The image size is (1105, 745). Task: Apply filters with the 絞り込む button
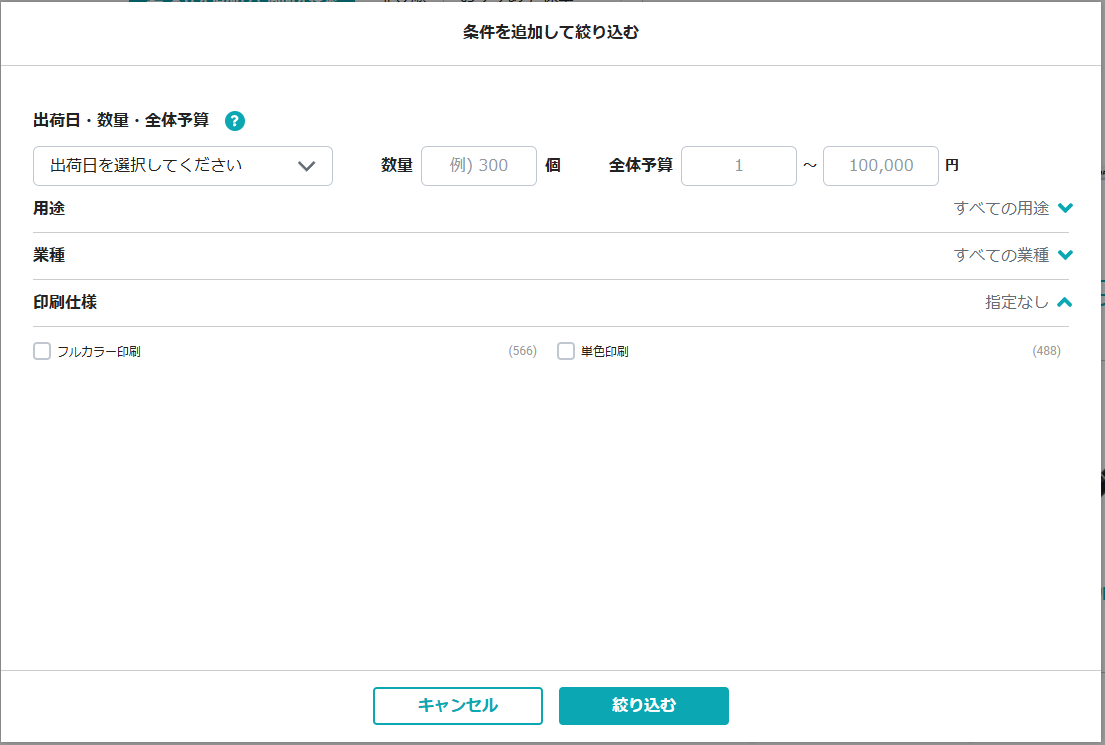point(643,705)
